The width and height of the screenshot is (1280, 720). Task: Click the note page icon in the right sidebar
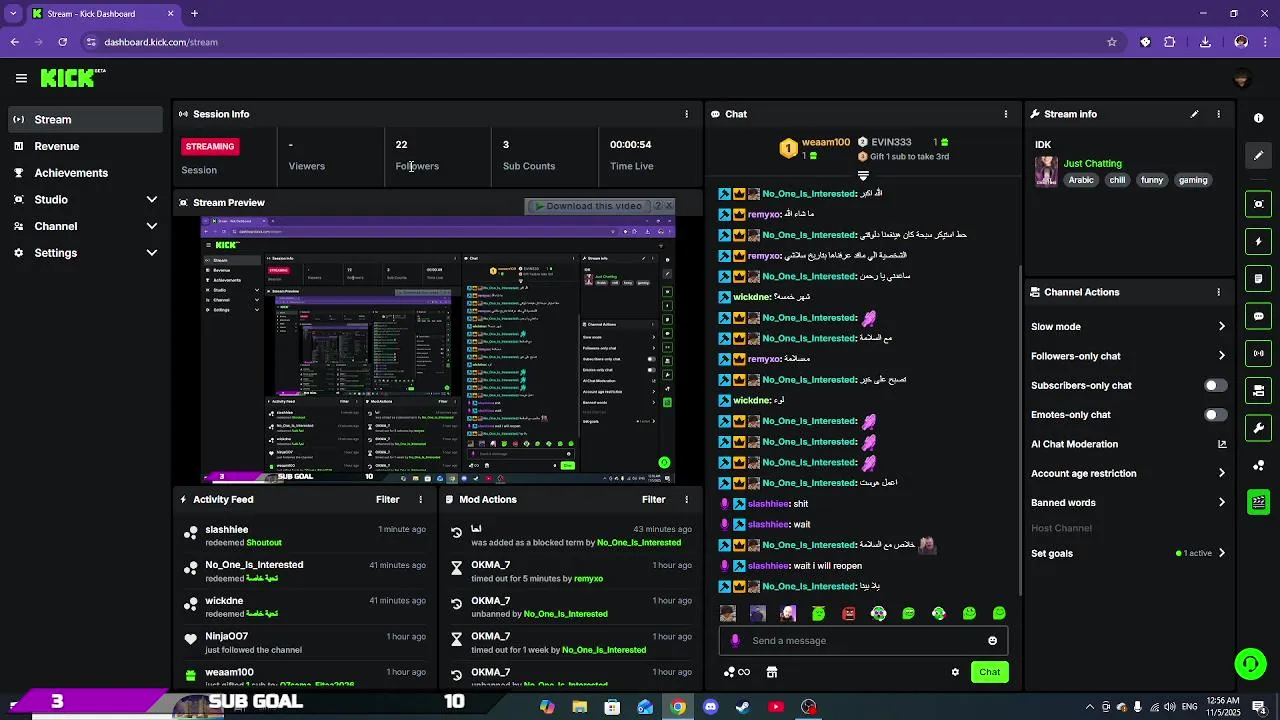click(1258, 278)
